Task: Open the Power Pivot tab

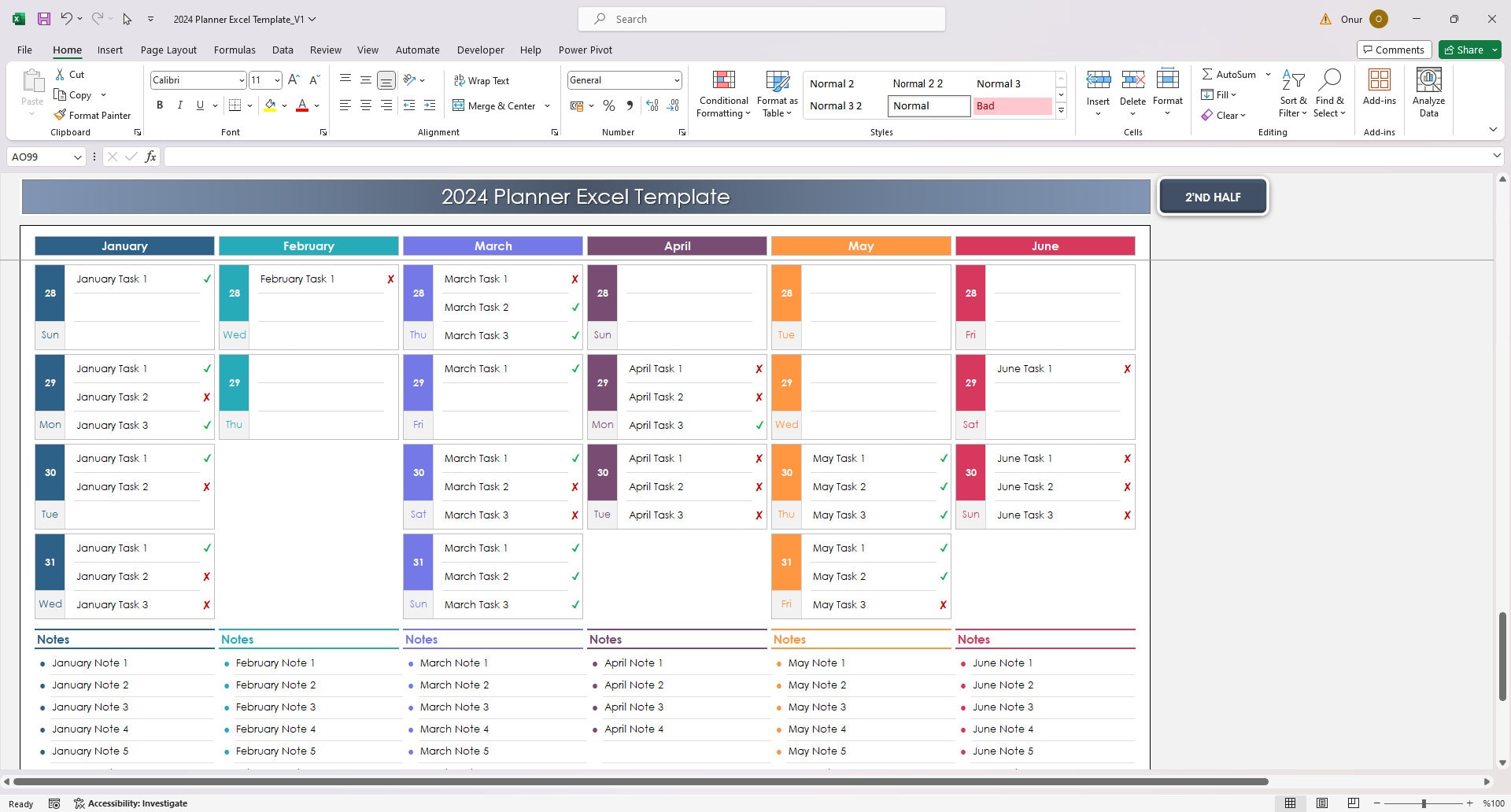Action: point(586,50)
